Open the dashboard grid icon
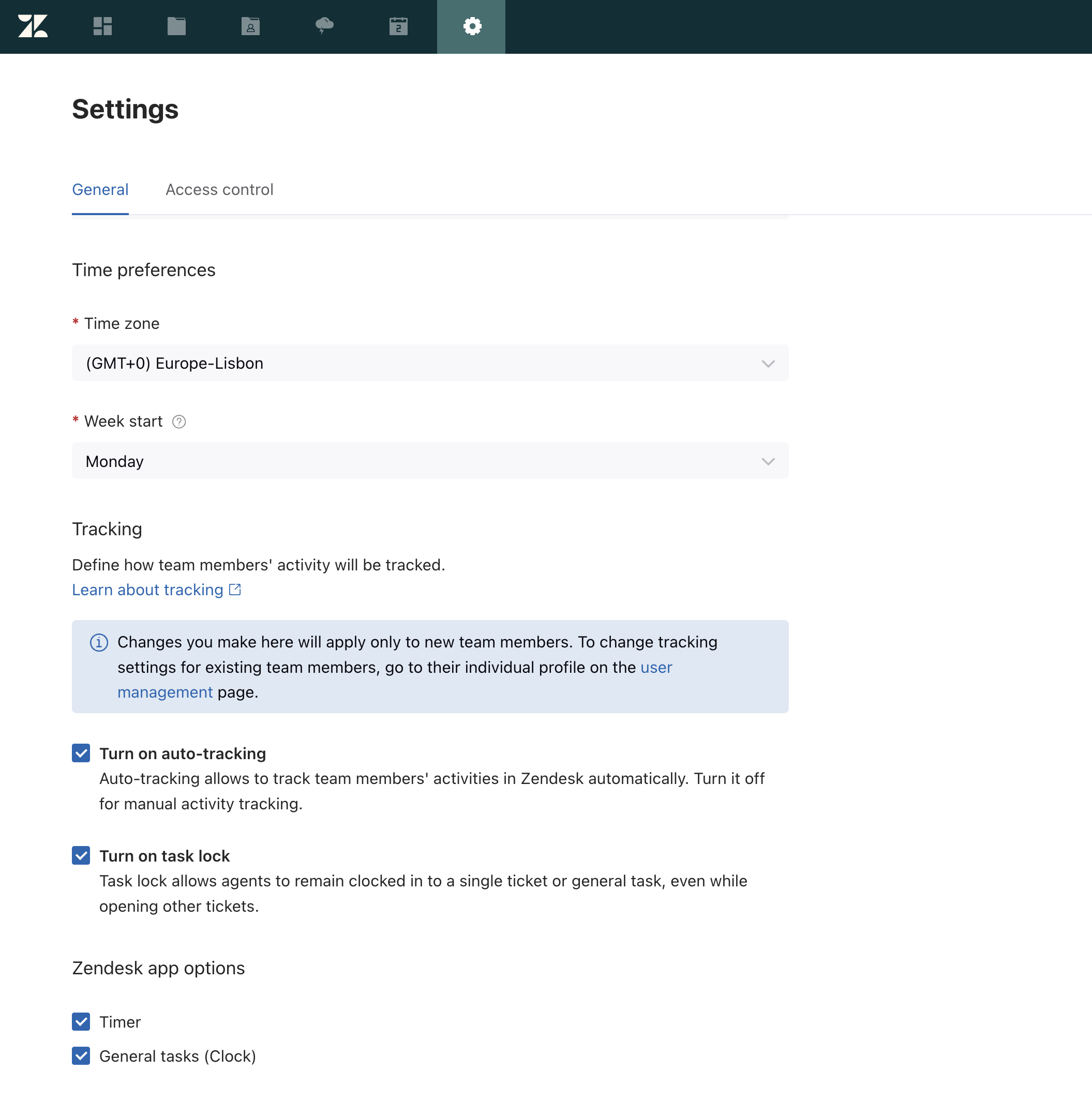This screenshot has width=1092, height=1116. coord(102,26)
